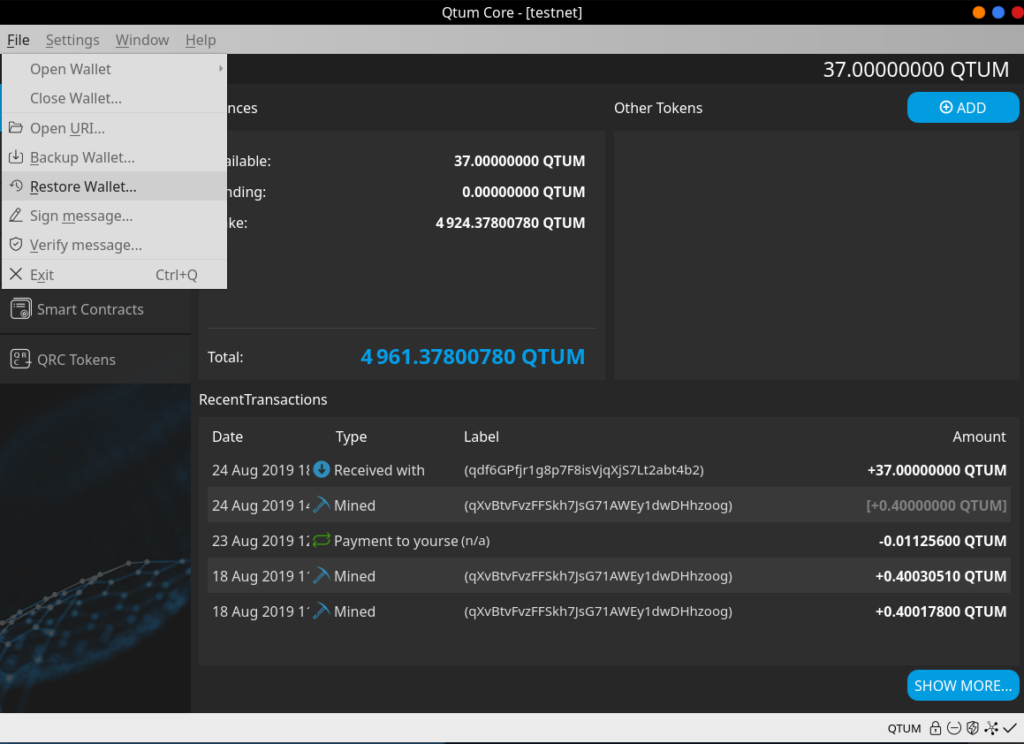Click the ADD token button

tap(963, 107)
